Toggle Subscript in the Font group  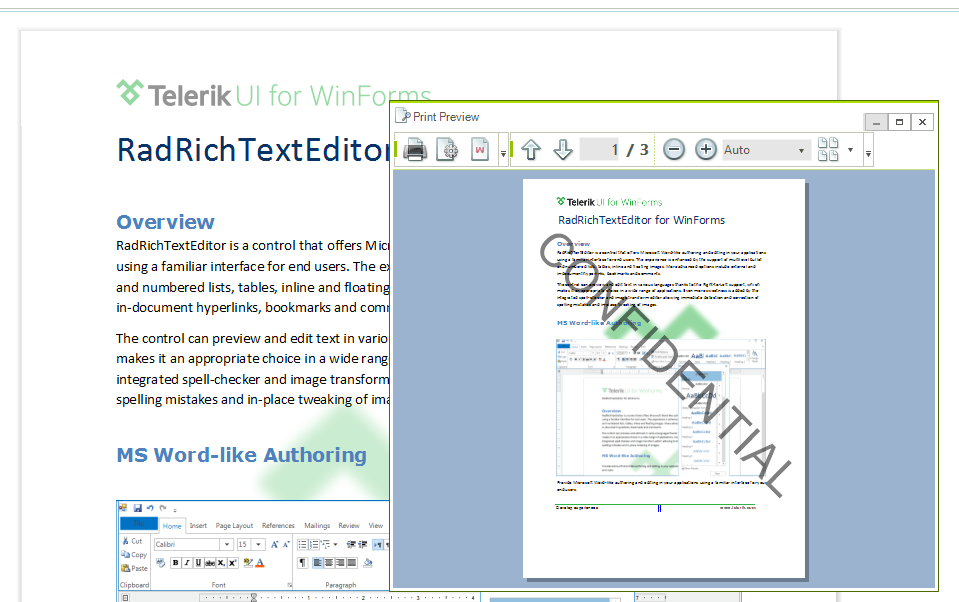point(221,563)
